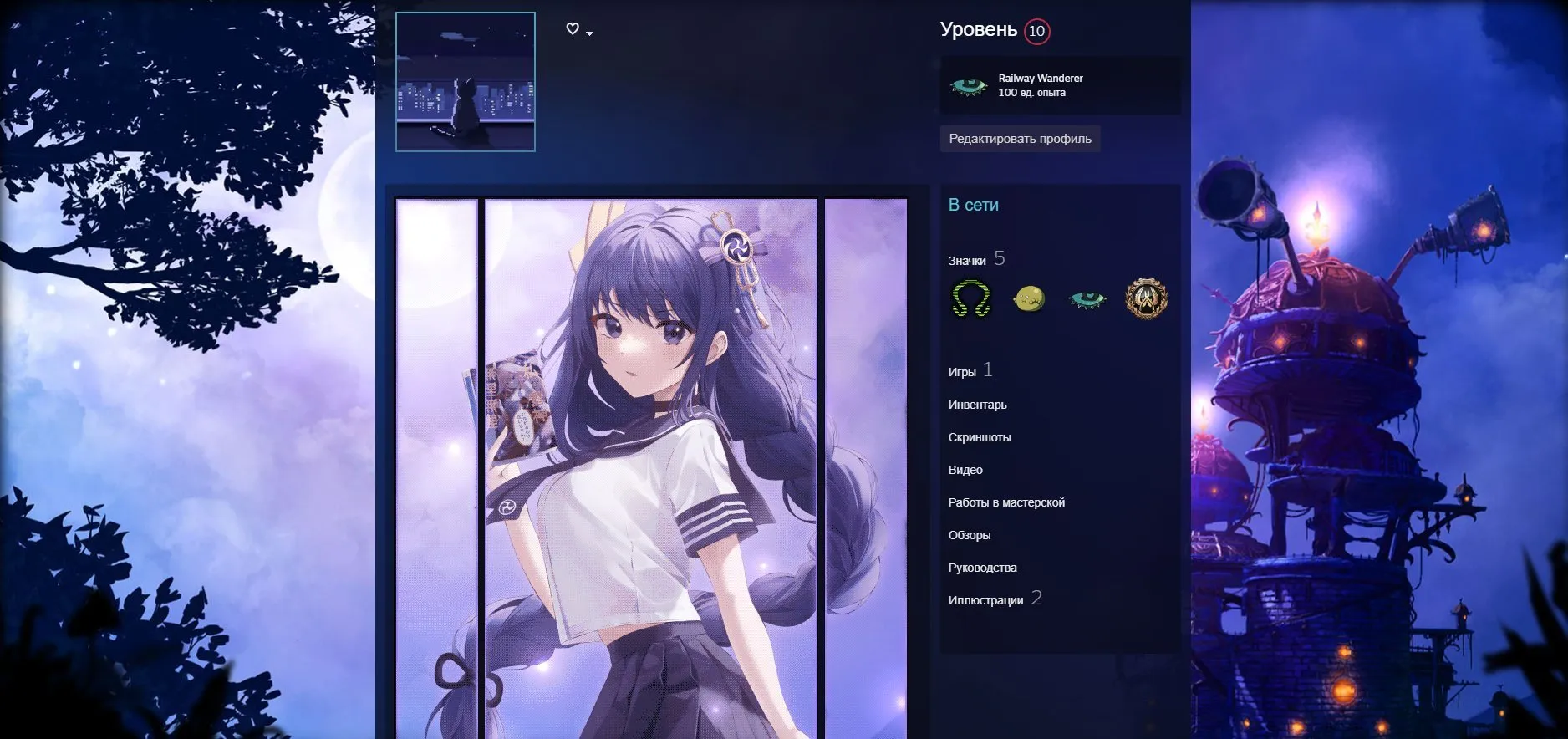
Task: Open the Иллюстрации link
Action: coord(985,600)
